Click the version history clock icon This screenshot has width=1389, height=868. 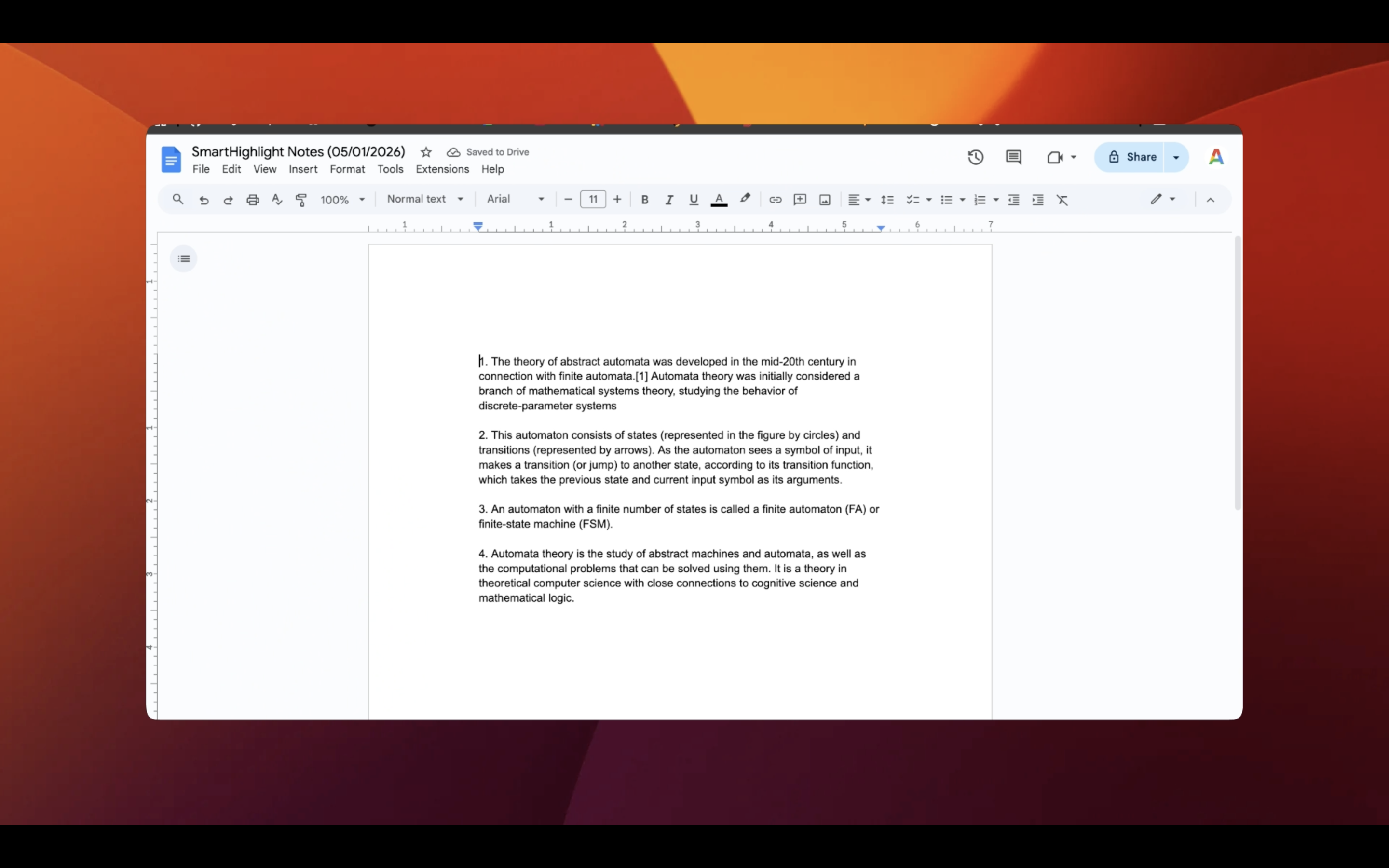point(975,157)
